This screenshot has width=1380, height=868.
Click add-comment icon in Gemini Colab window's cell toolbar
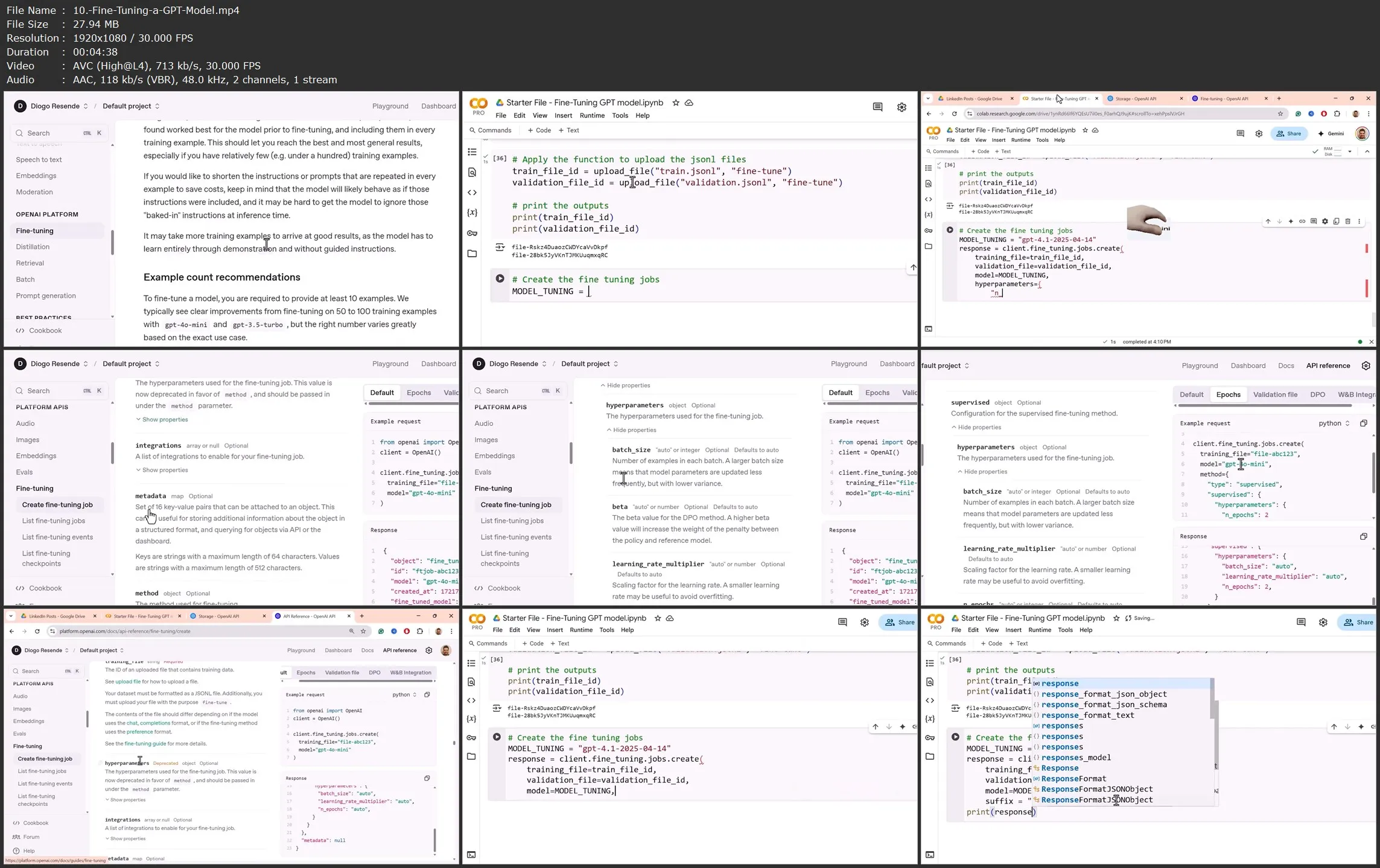coord(1314,221)
